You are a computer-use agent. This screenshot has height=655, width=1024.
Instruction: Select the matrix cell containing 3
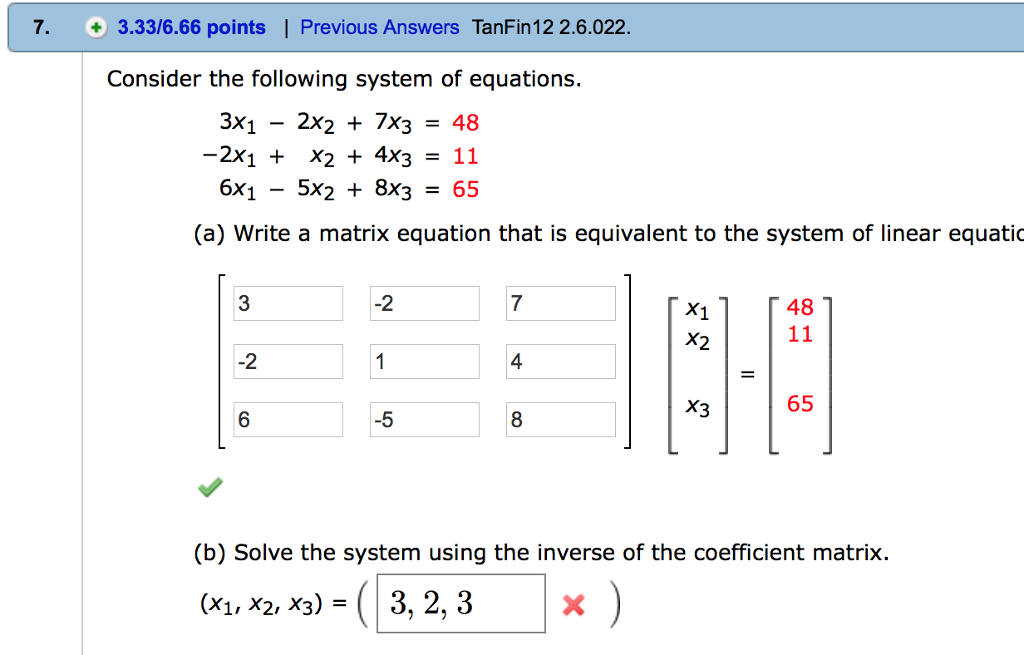coord(288,303)
